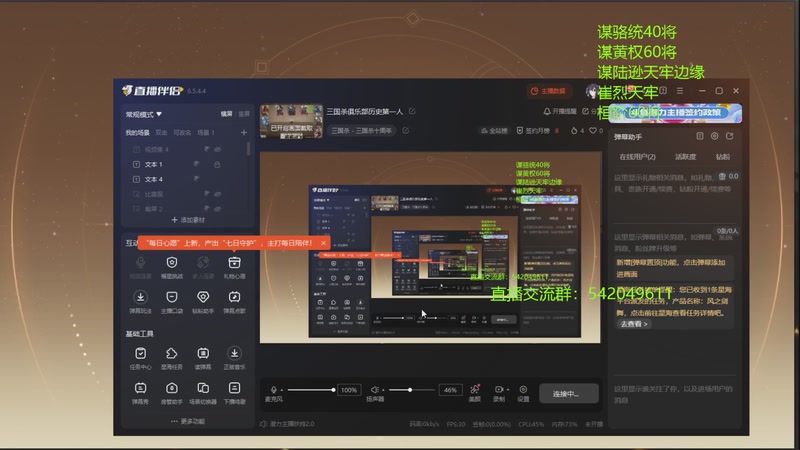Viewport: 800px width, 450px height.
Task: Edit the stream title pencil icon
Action: tap(412, 111)
